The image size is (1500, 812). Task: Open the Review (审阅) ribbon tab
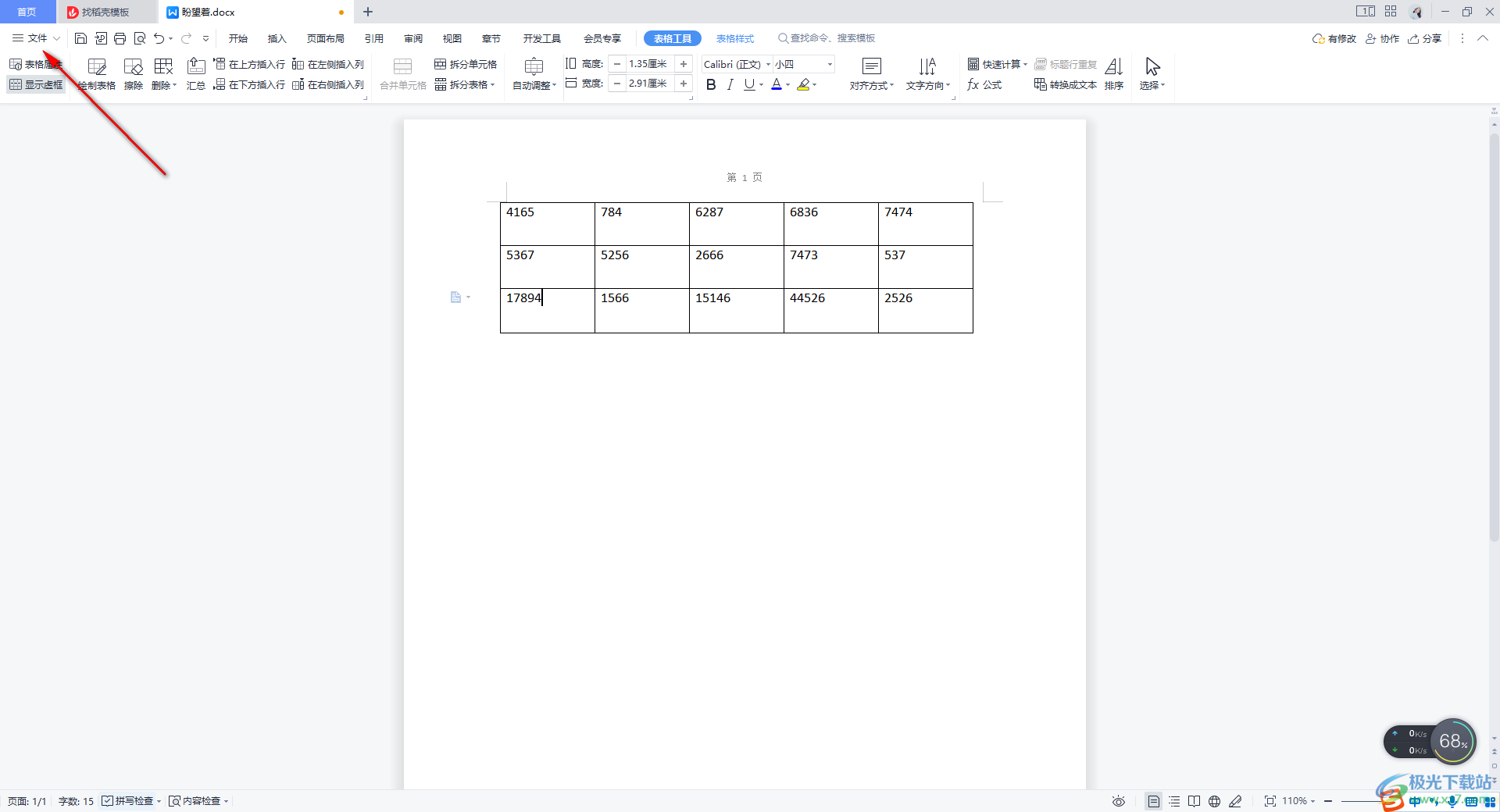(413, 38)
